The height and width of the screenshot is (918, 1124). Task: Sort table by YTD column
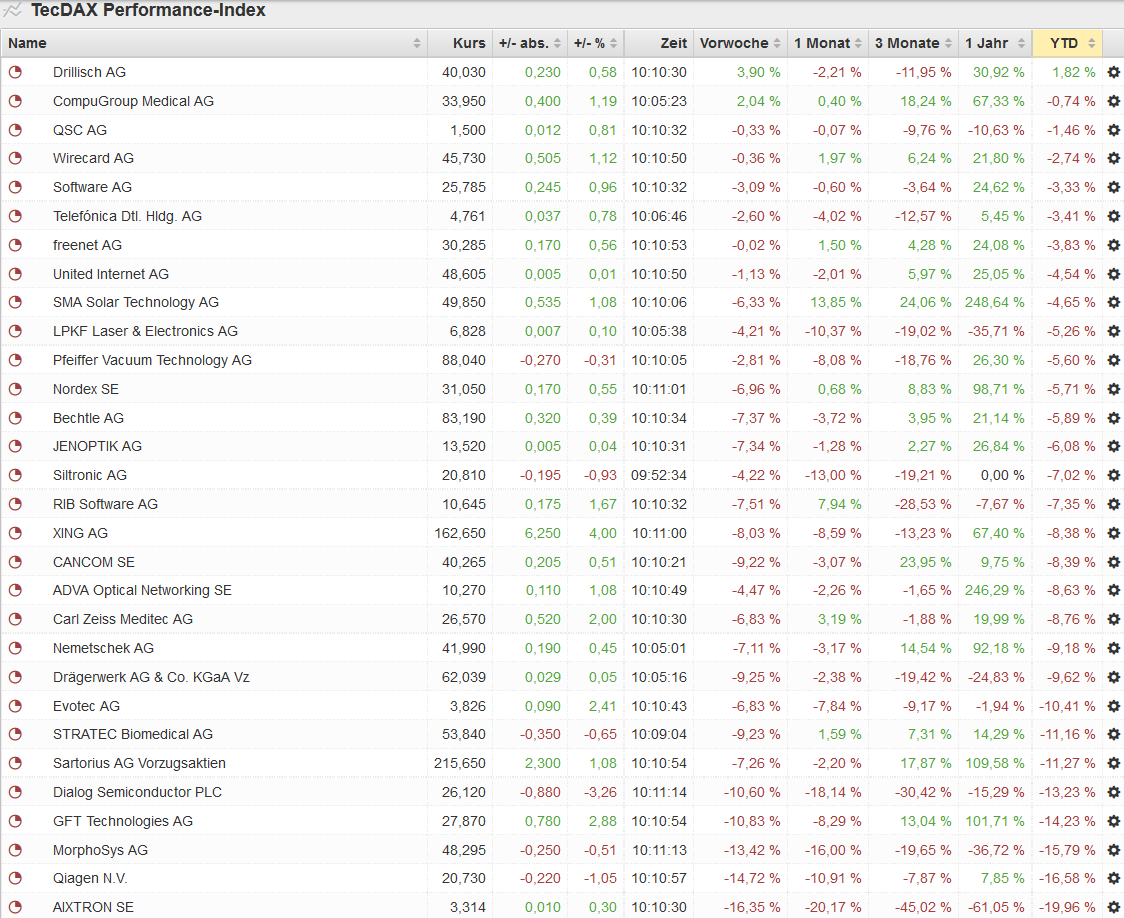click(x=1067, y=43)
